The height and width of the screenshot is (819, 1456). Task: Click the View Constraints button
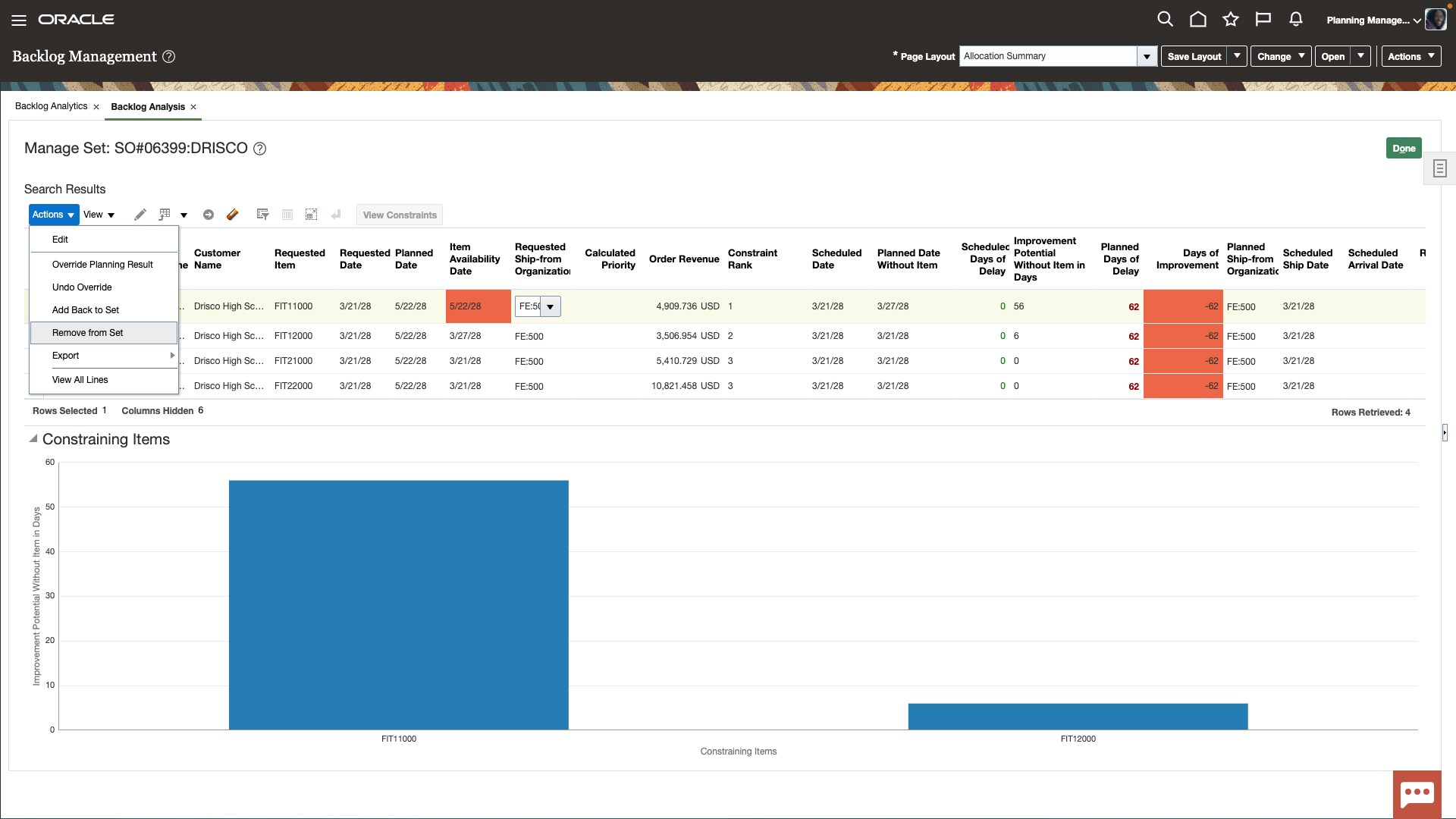[400, 215]
